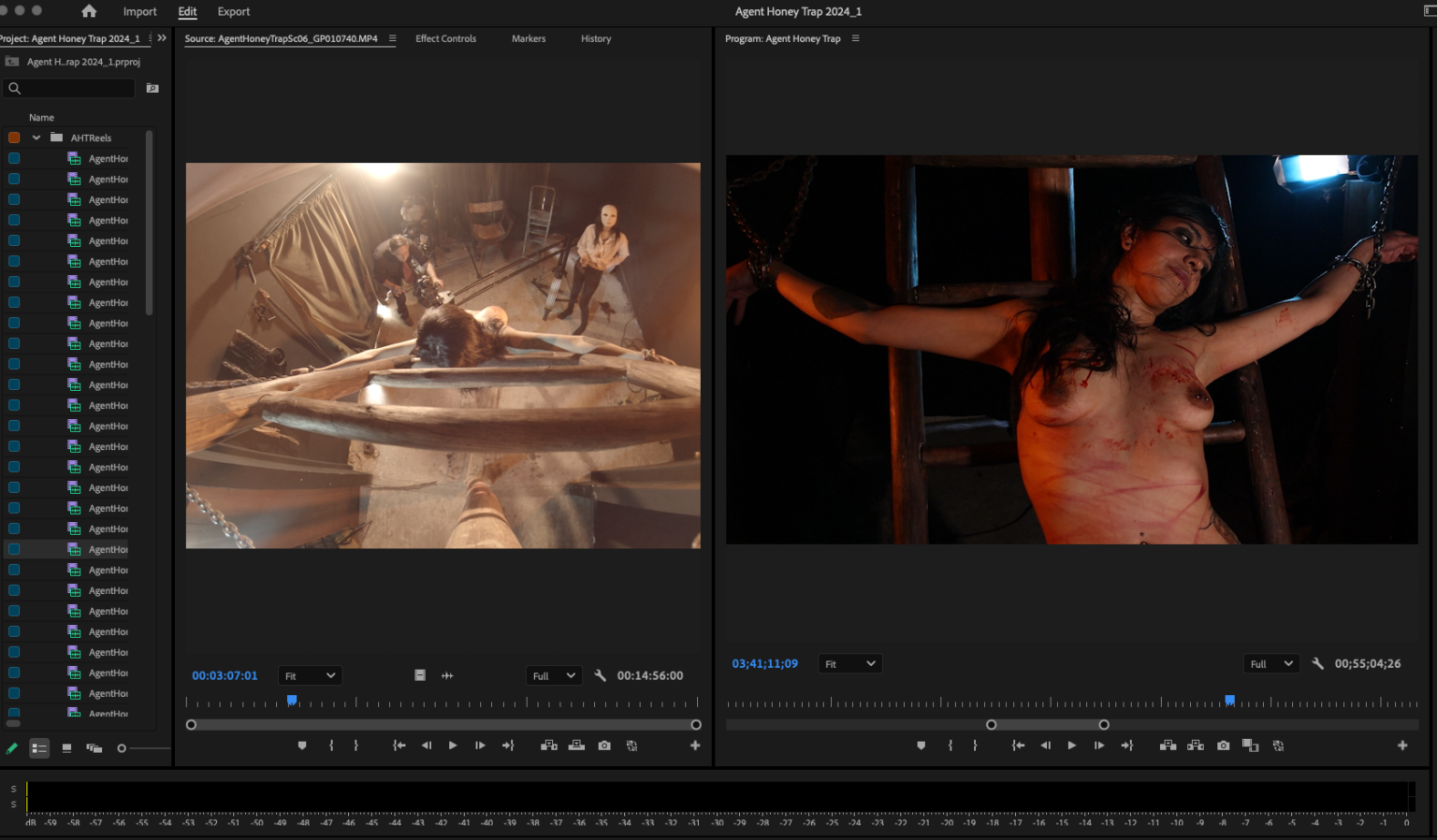Viewport: 1437px width, 840px height.
Task: Go to the Home screen icon
Action: [x=89, y=11]
